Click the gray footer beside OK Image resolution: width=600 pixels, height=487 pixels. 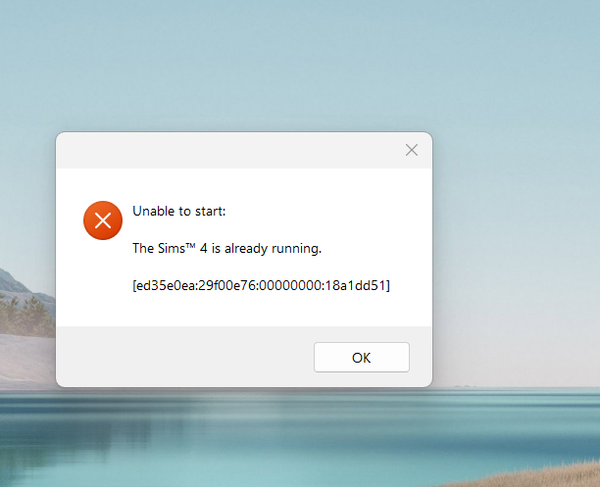[x=185, y=356]
